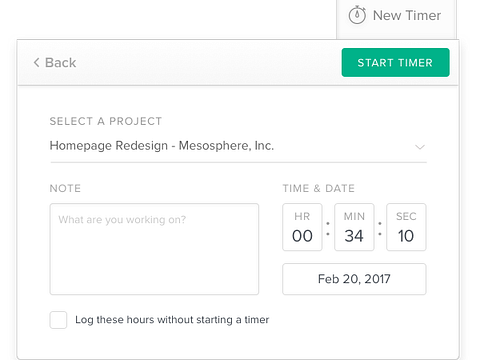This screenshot has width=480, height=360.
Task: Focus the 'What are you working on?' note box
Action: coord(154,249)
